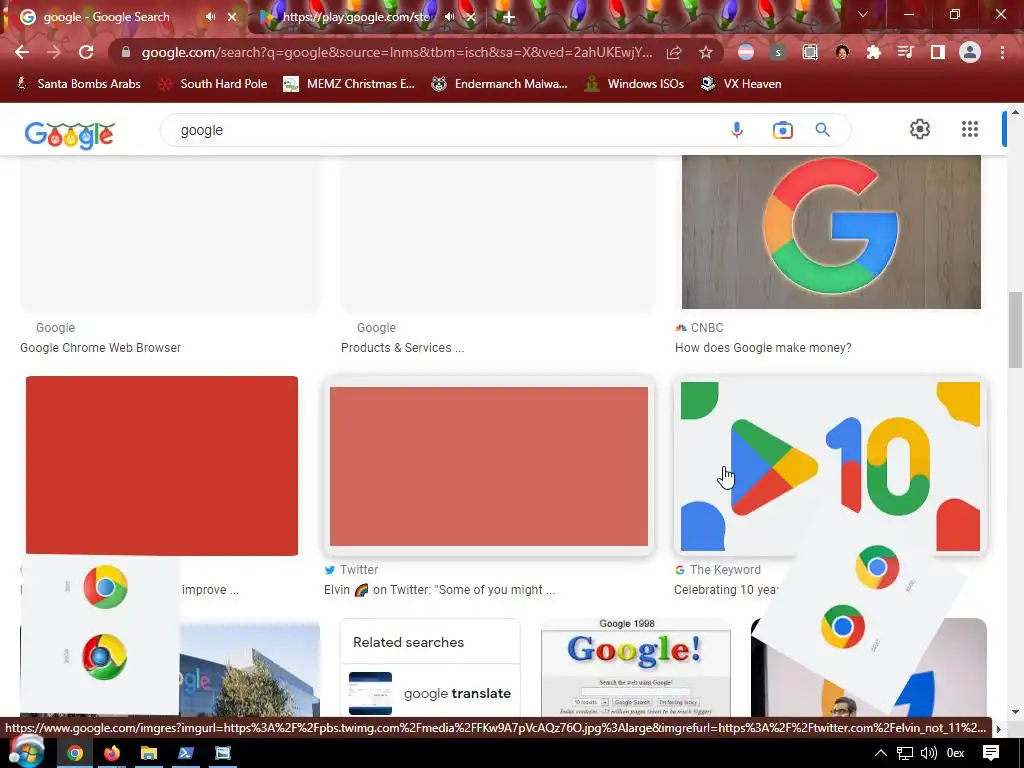
Task: Start a voice search with the microphone
Action: coord(737,130)
